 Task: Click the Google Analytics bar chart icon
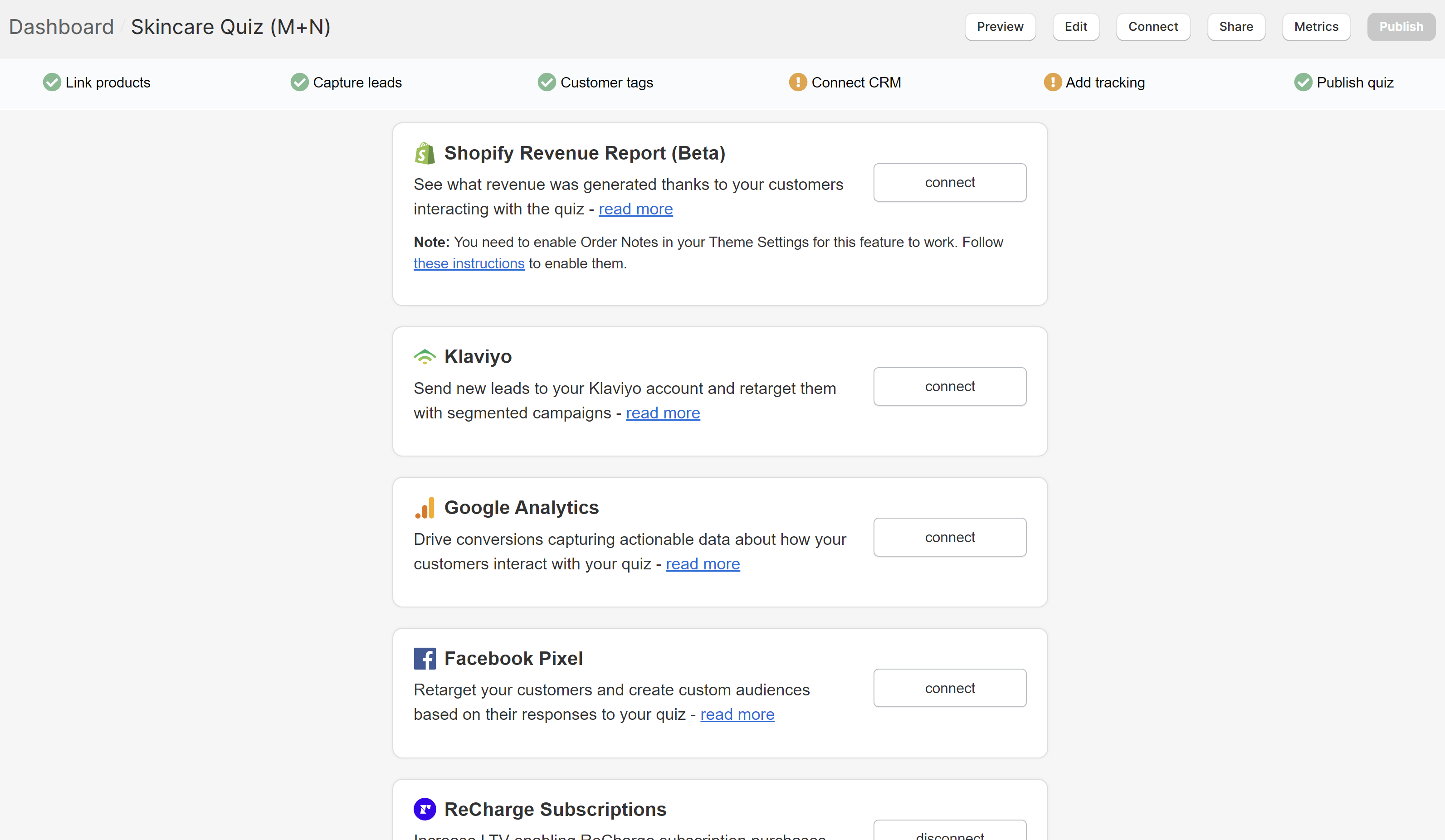tap(425, 508)
